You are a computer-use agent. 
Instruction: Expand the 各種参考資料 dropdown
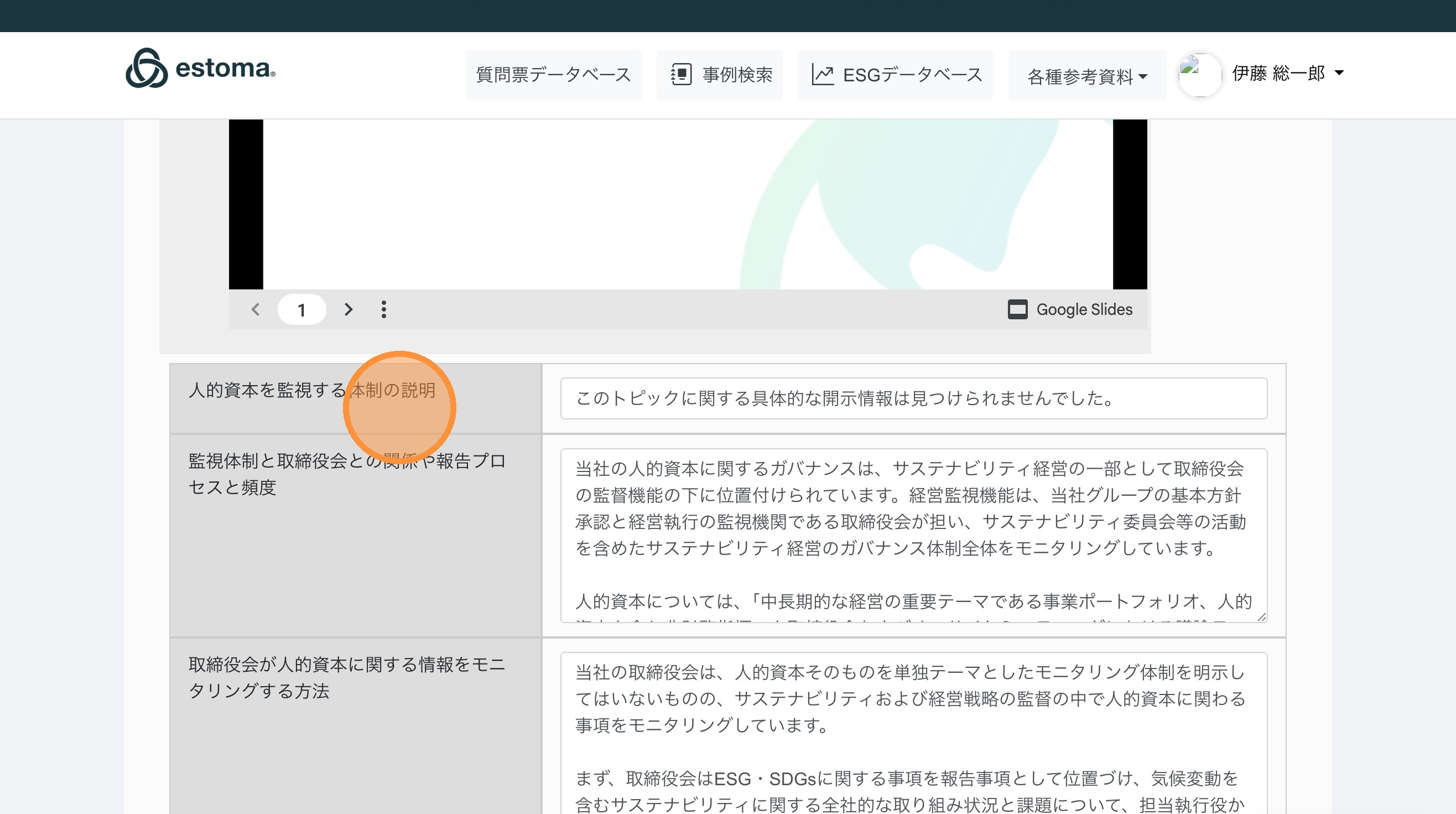tap(1086, 76)
